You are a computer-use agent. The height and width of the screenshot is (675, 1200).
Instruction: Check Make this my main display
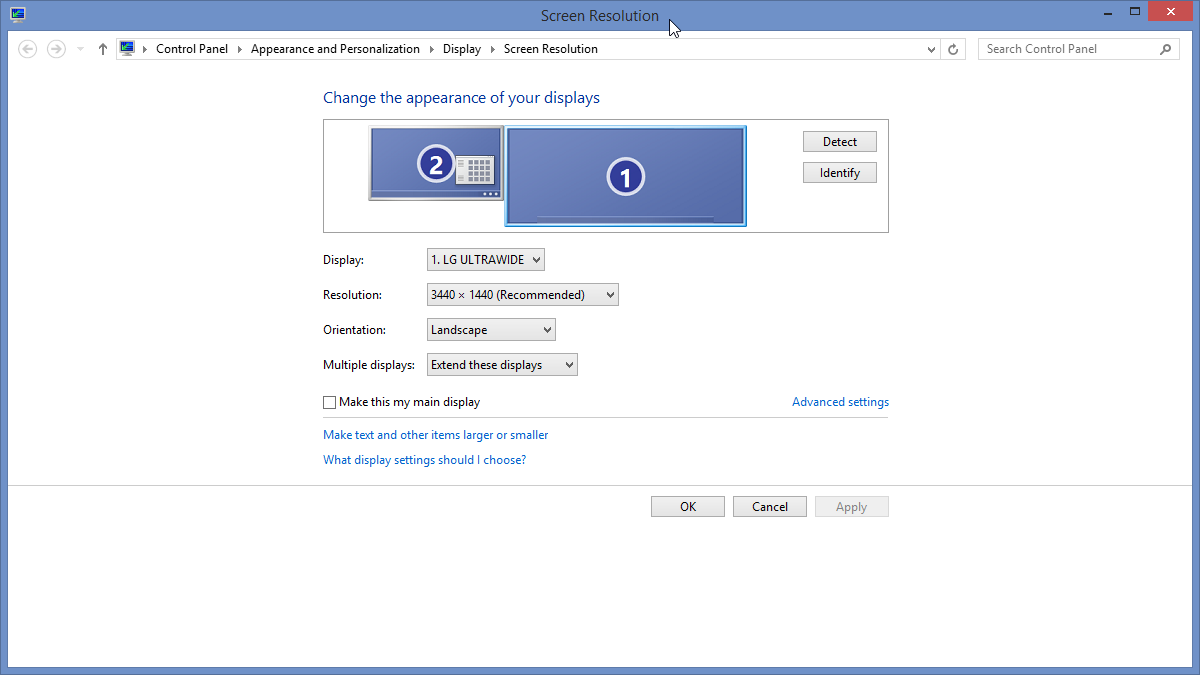point(330,402)
